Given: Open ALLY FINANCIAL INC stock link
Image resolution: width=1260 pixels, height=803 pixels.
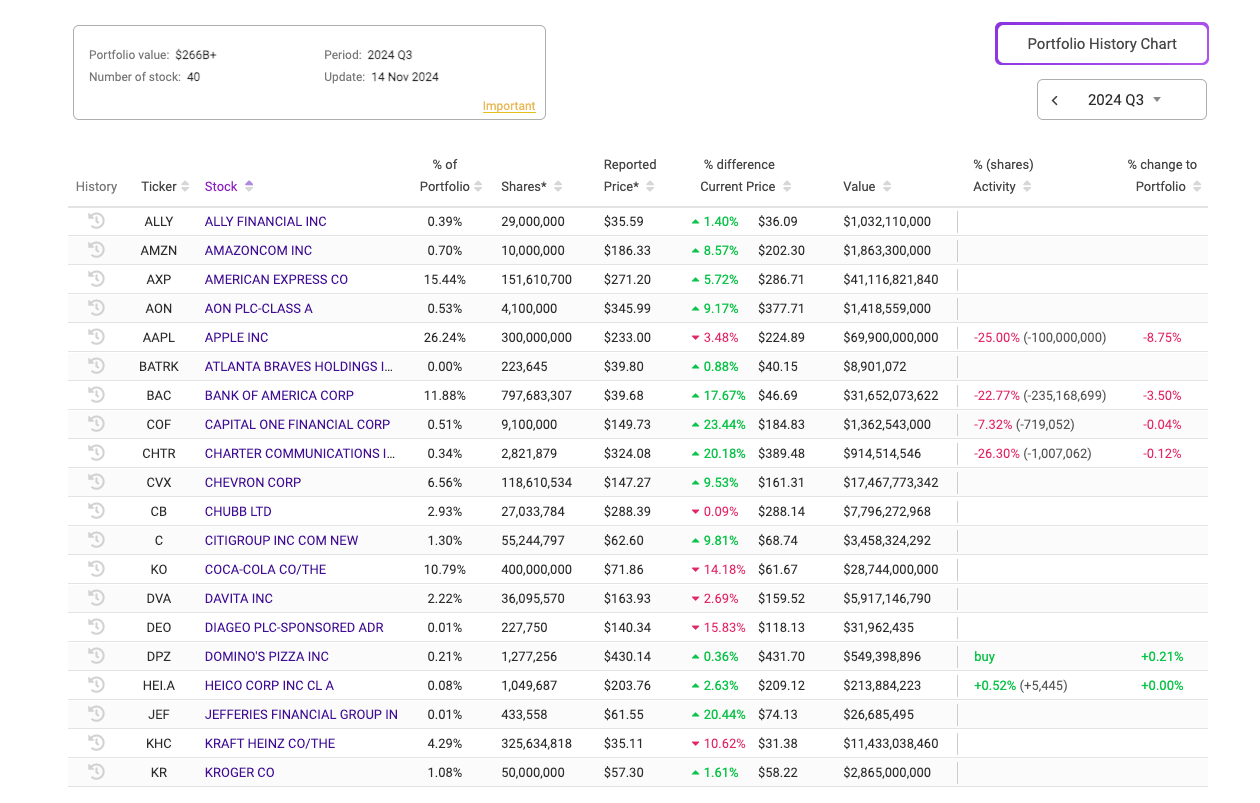Looking at the screenshot, I should point(266,221).
